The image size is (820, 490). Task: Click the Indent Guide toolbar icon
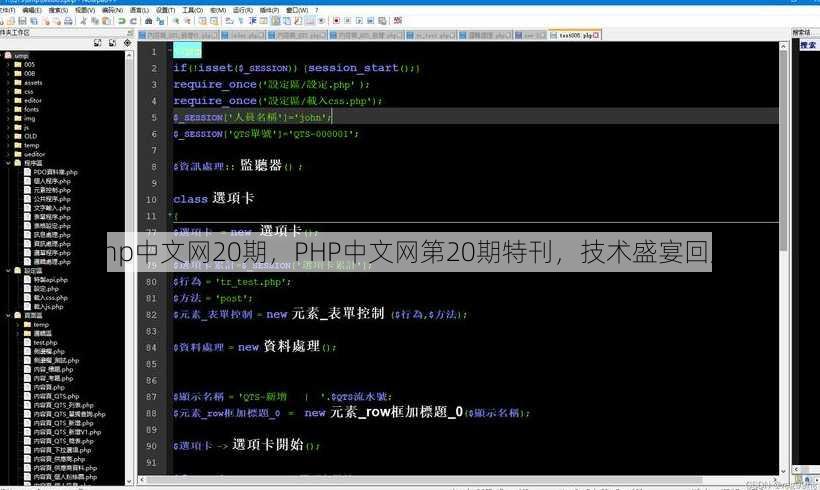pyautogui.click(x=252, y=21)
